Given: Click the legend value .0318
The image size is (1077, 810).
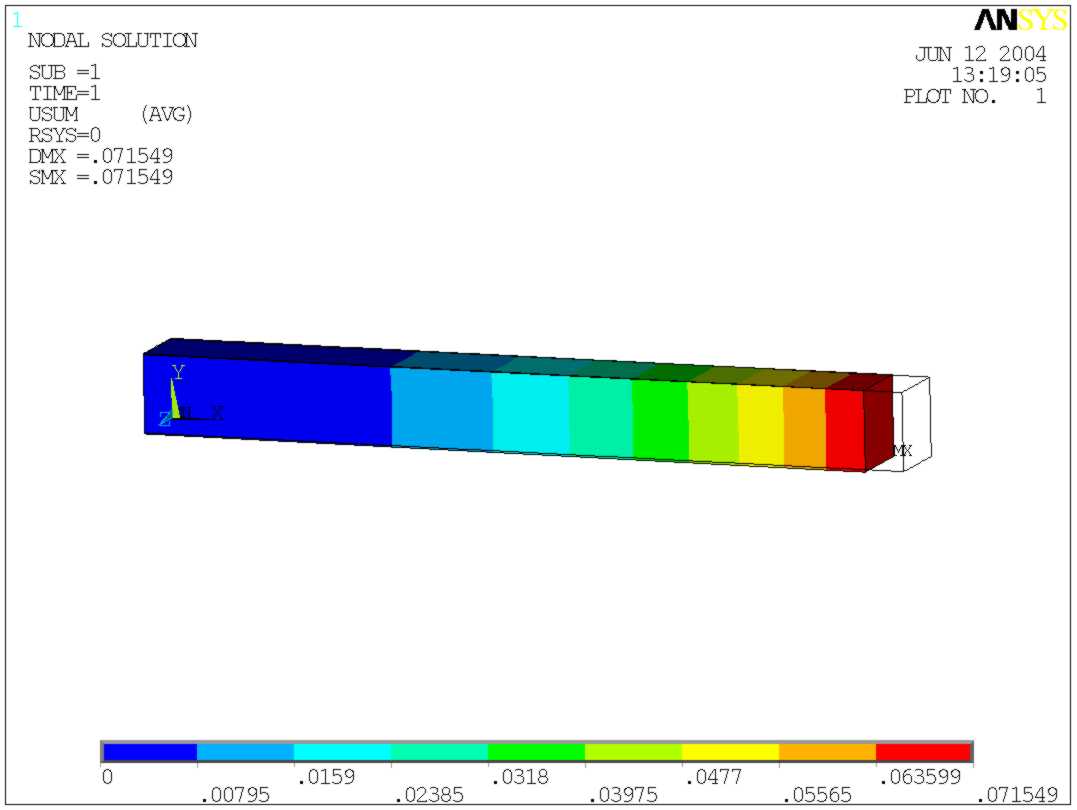Looking at the screenshot, I should tap(520, 777).
